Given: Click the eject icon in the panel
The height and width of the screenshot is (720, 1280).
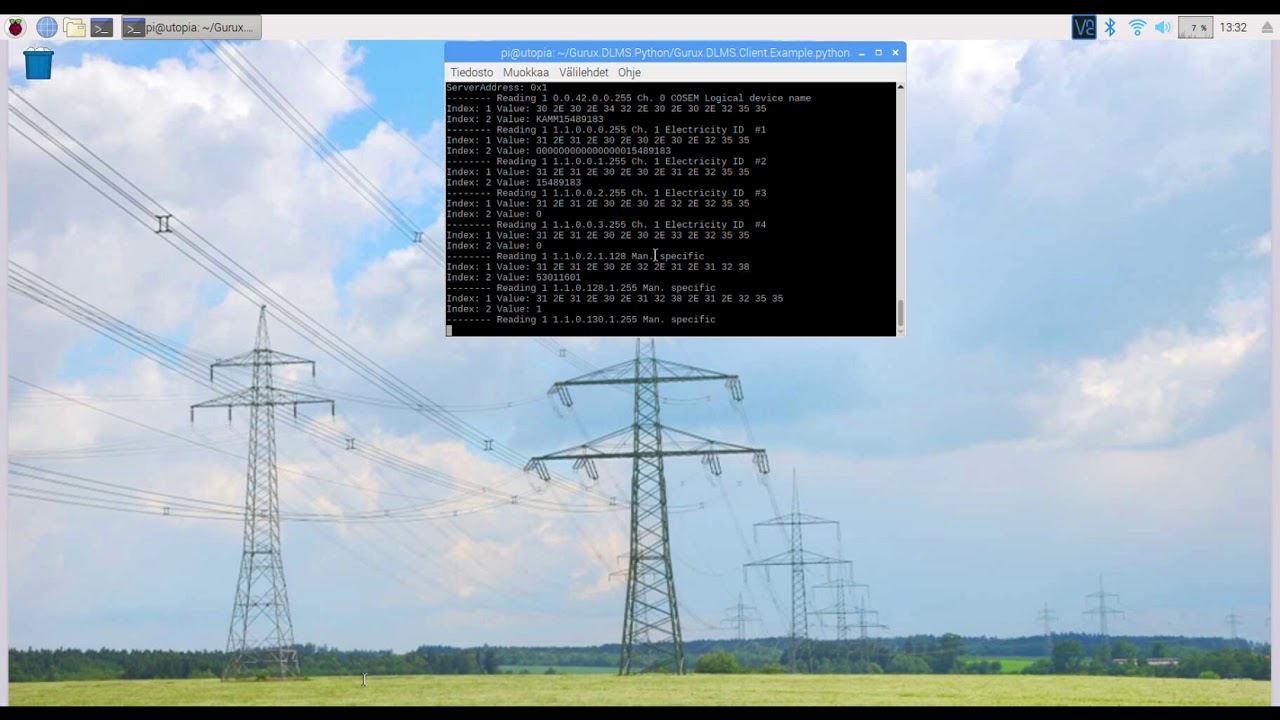Looking at the screenshot, I should coord(1267,27).
